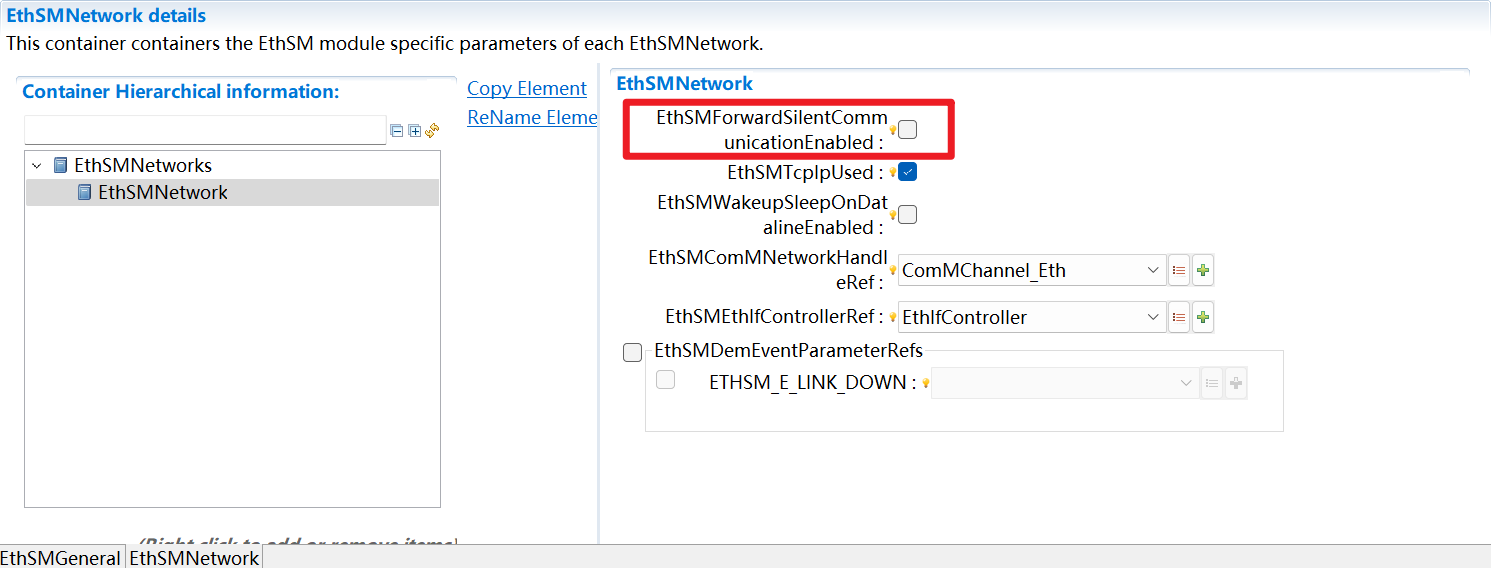Image resolution: width=1491 pixels, height=568 pixels.
Task: Tick the EthSMDemEventParameterRefs group checkbox
Action: tap(632, 352)
